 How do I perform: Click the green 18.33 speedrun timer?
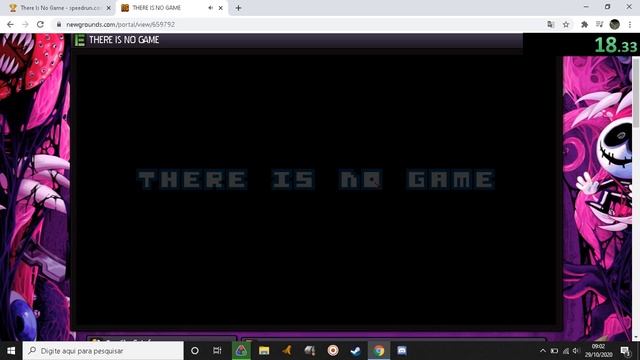coord(616,45)
